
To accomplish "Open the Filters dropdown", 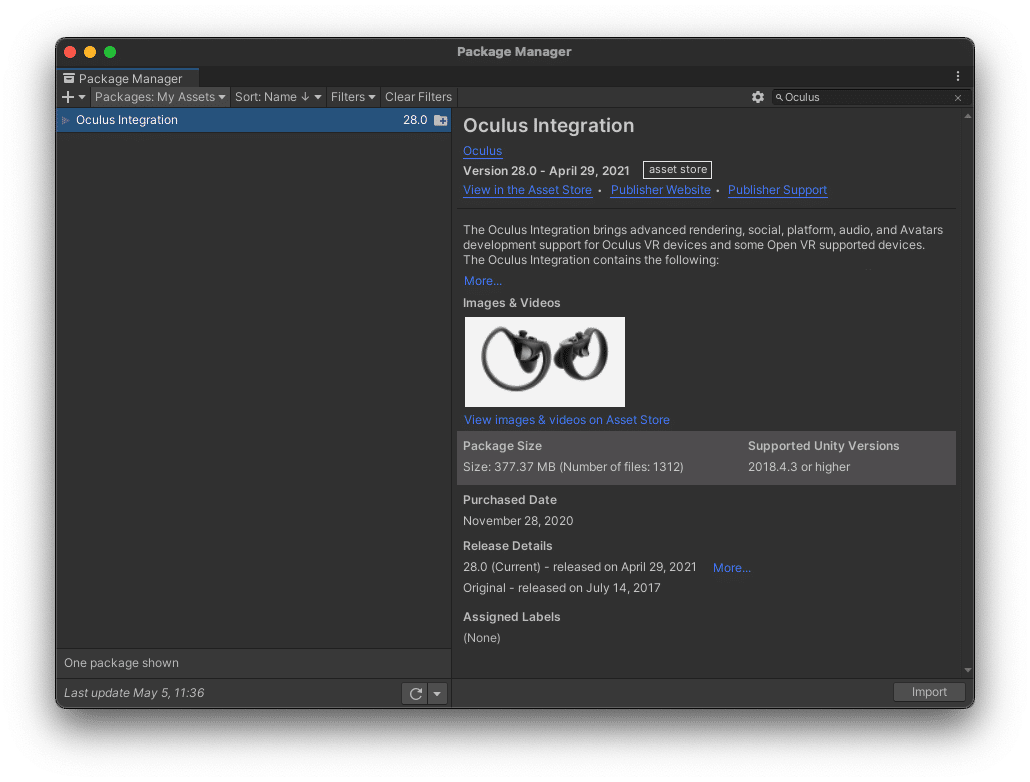I will pos(353,97).
